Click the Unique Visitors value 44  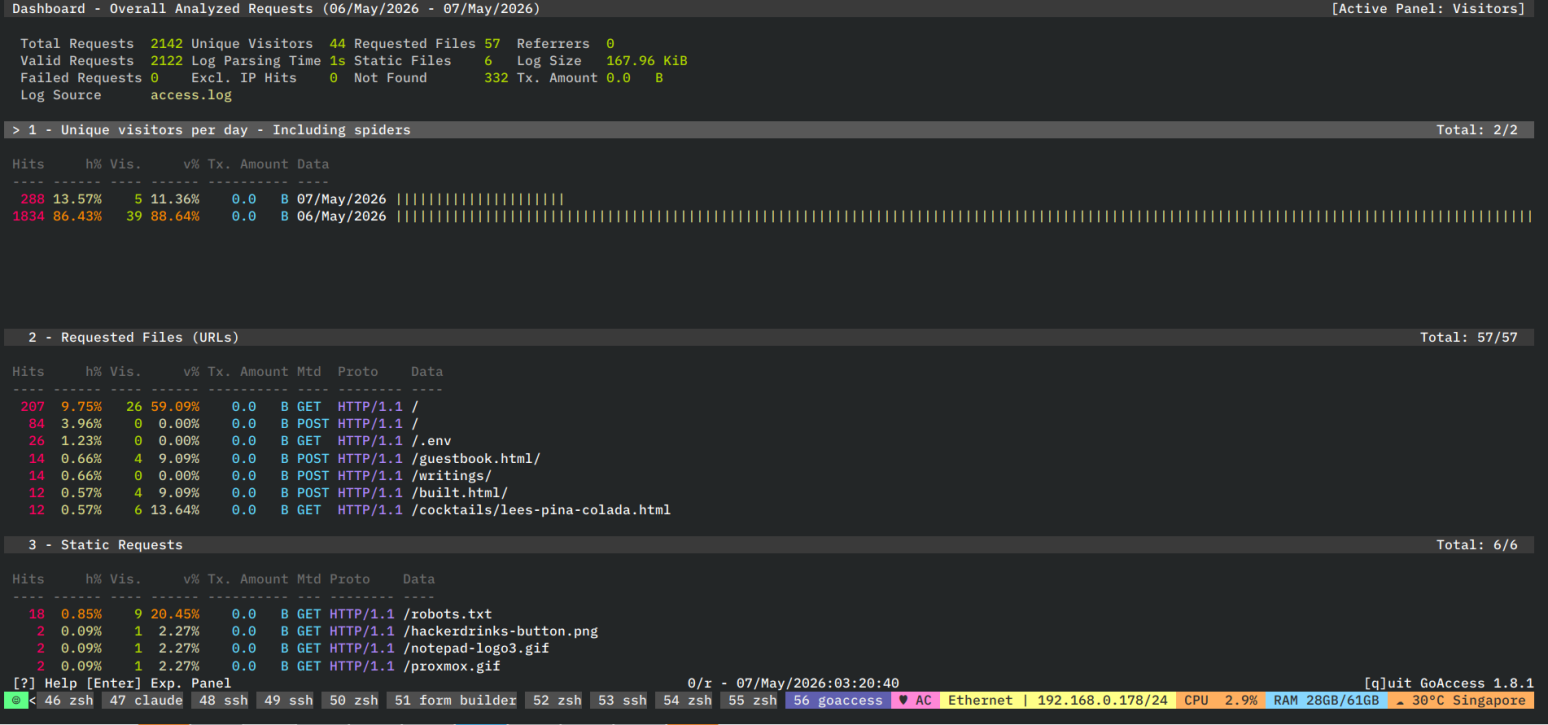point(337,44)
